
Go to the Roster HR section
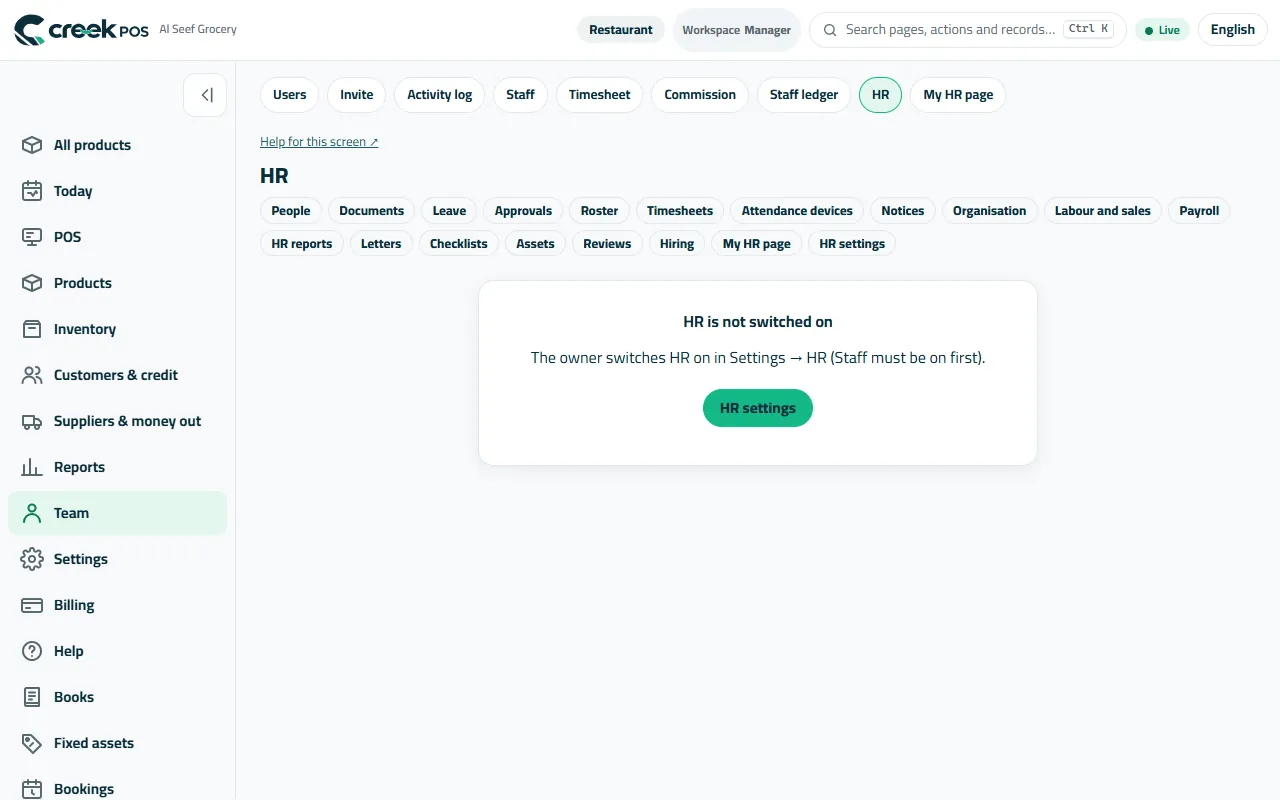tap(600, 211)
